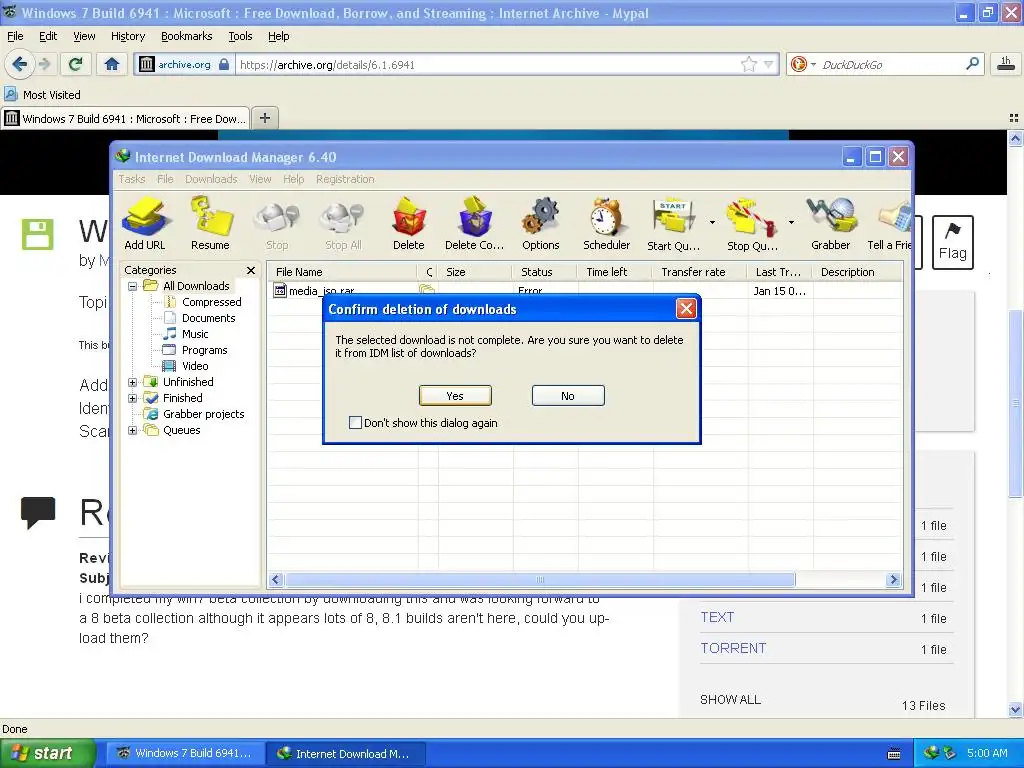Select the Documents category

[208, 318]
